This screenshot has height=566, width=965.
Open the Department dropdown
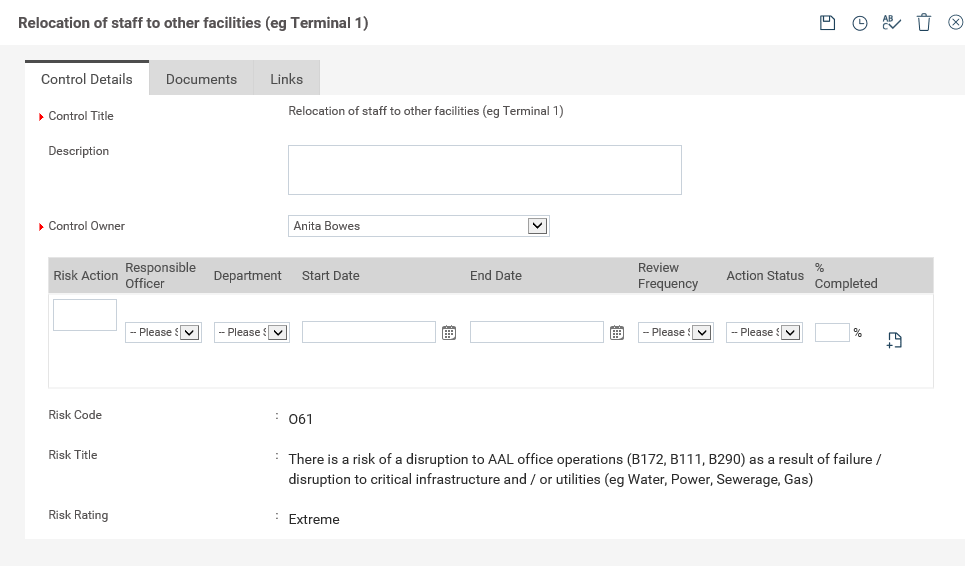point(278,332)
